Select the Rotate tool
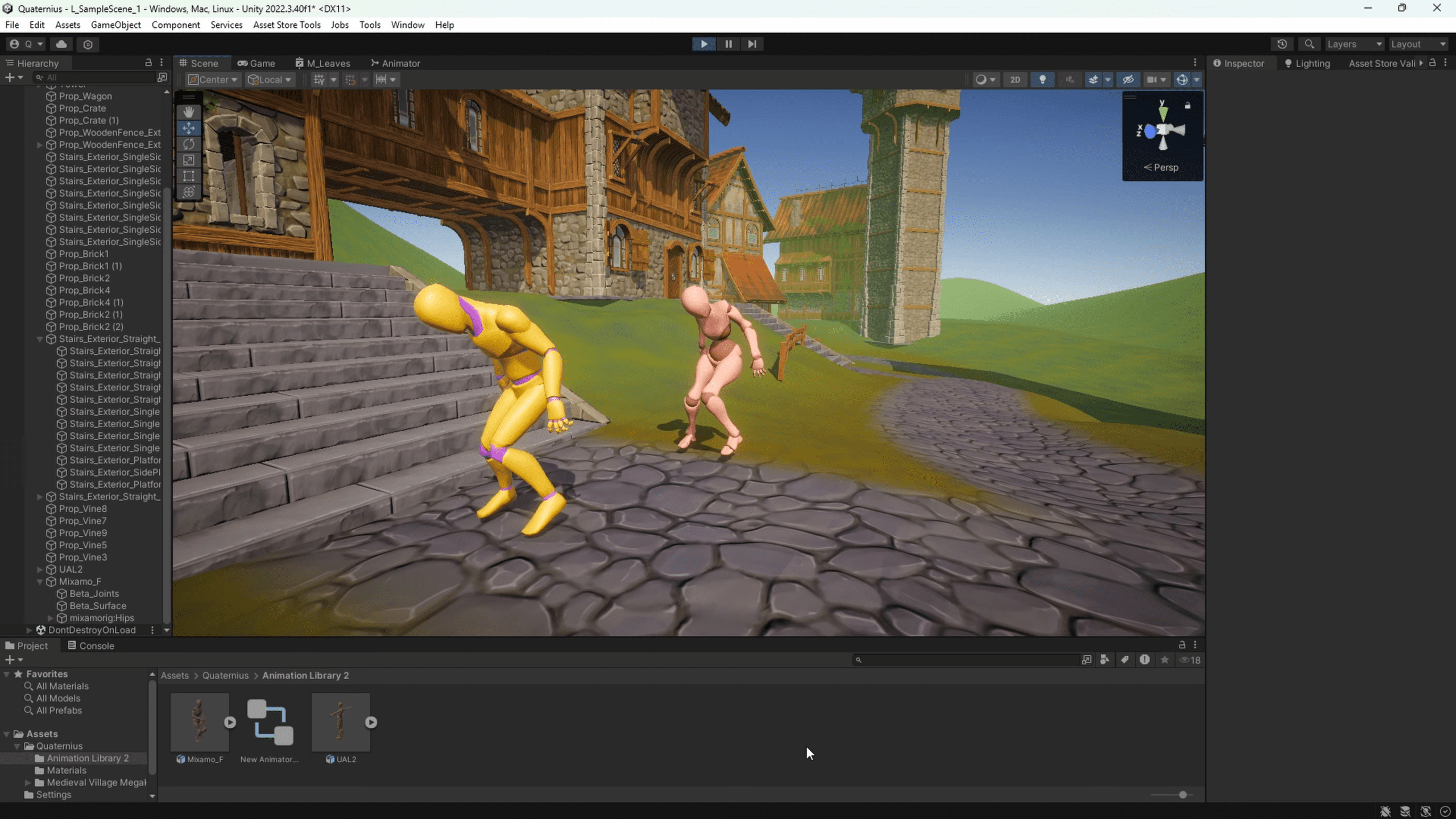 click(189, 144)
